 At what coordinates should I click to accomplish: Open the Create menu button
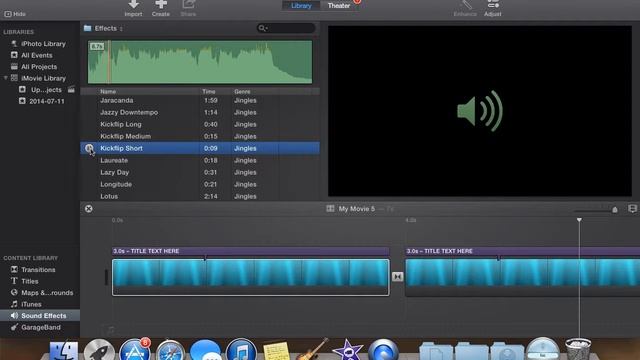[x=161, y=9]
